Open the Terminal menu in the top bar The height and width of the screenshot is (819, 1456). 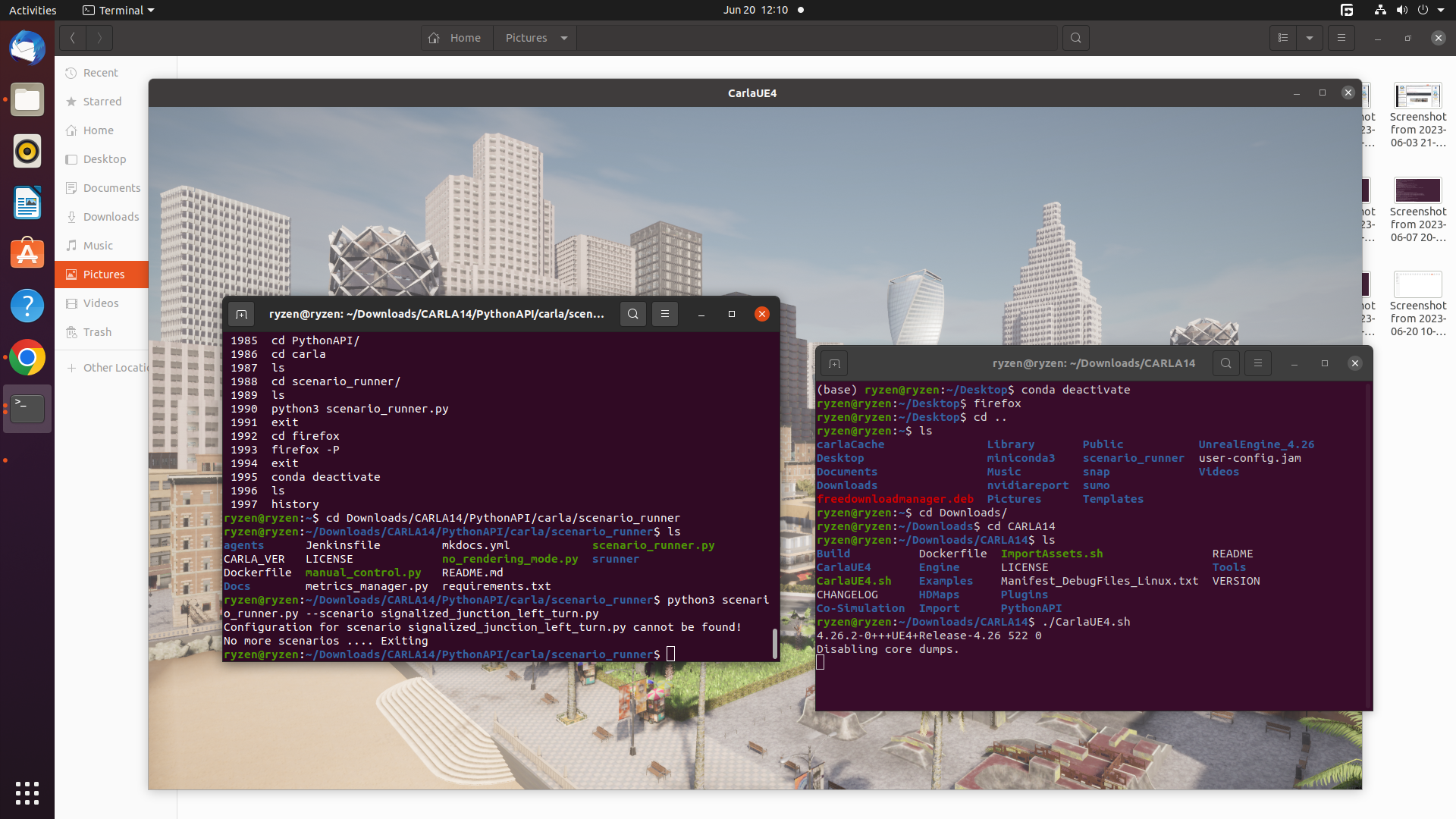click(118, 10)
